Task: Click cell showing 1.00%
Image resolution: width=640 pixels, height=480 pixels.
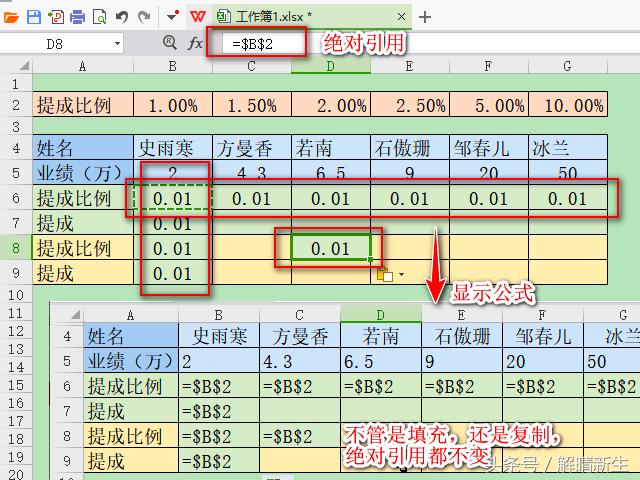Action: point(173,105)
